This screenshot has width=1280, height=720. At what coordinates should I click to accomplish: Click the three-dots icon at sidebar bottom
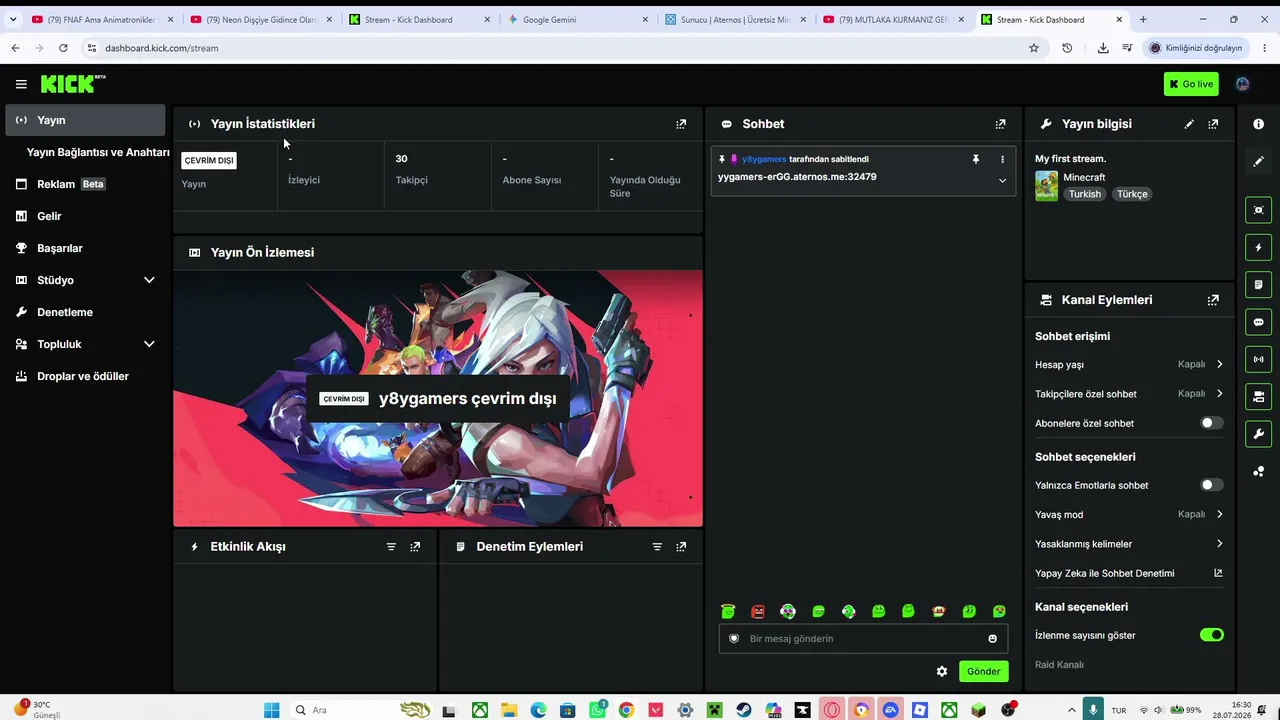point(1258,472)
